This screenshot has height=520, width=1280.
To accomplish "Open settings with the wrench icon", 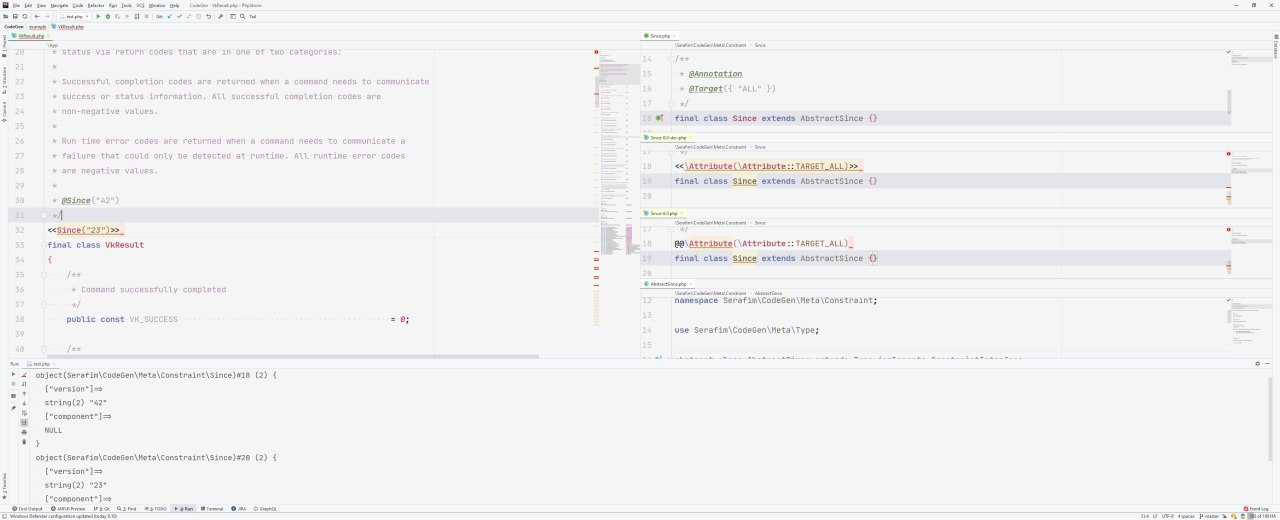I will [220, 16].
